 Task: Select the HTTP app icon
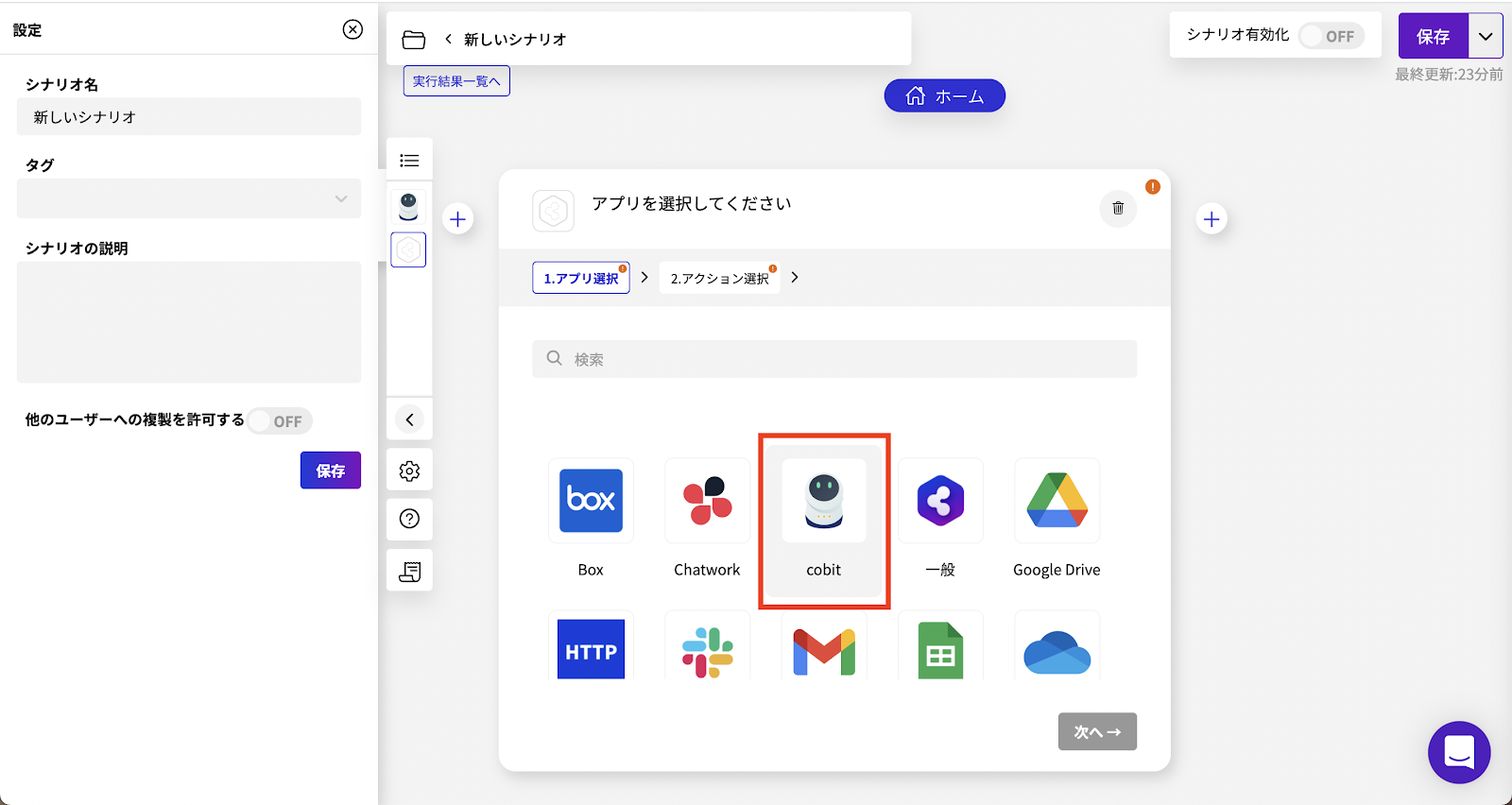(x=591, y=649)
